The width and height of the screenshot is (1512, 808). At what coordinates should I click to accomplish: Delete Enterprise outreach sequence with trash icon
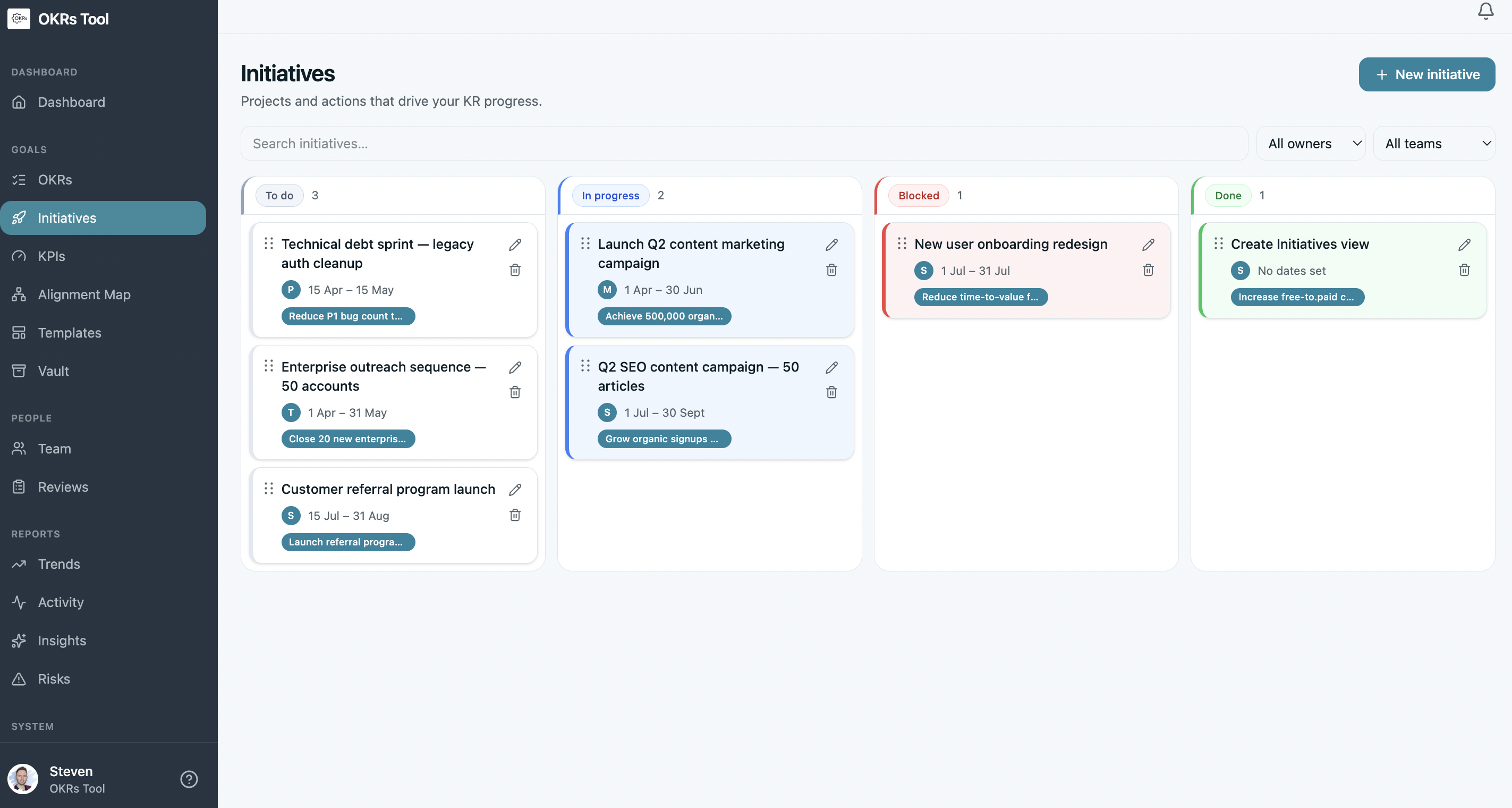(x=515, y=392)
